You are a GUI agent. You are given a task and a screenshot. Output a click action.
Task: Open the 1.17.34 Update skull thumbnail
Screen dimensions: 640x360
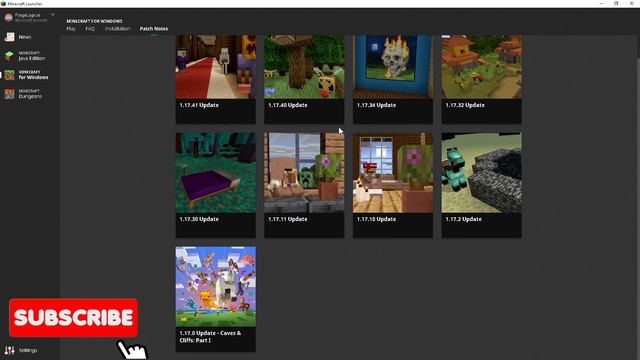pos(393,67)
